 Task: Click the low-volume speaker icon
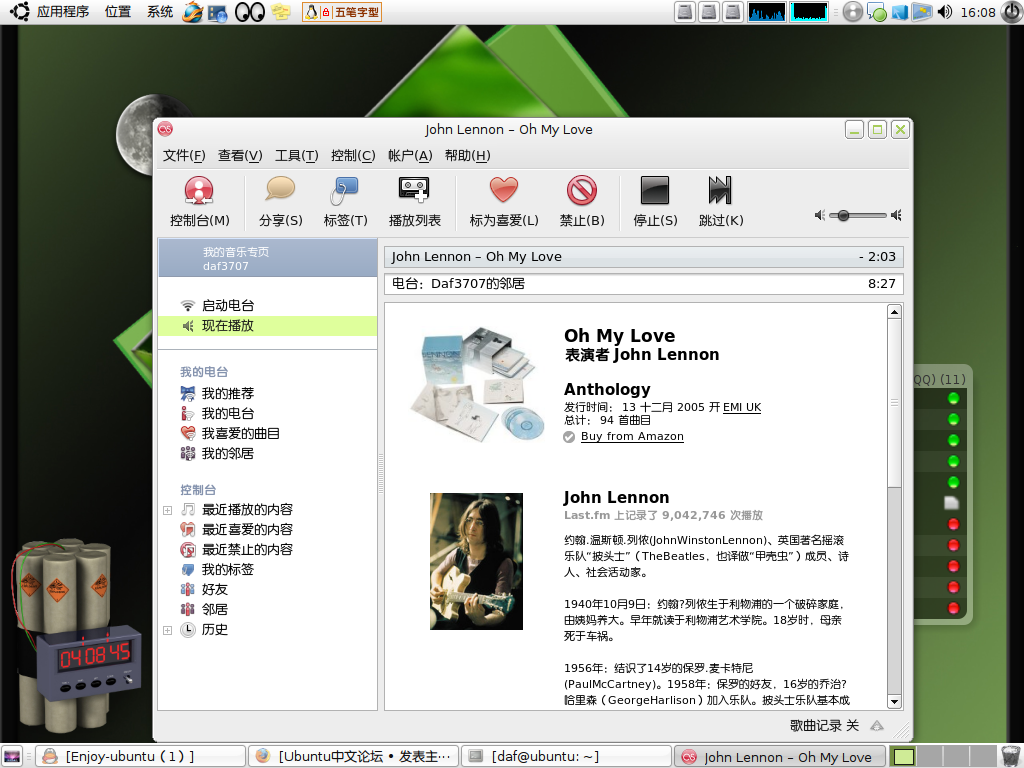820,215
